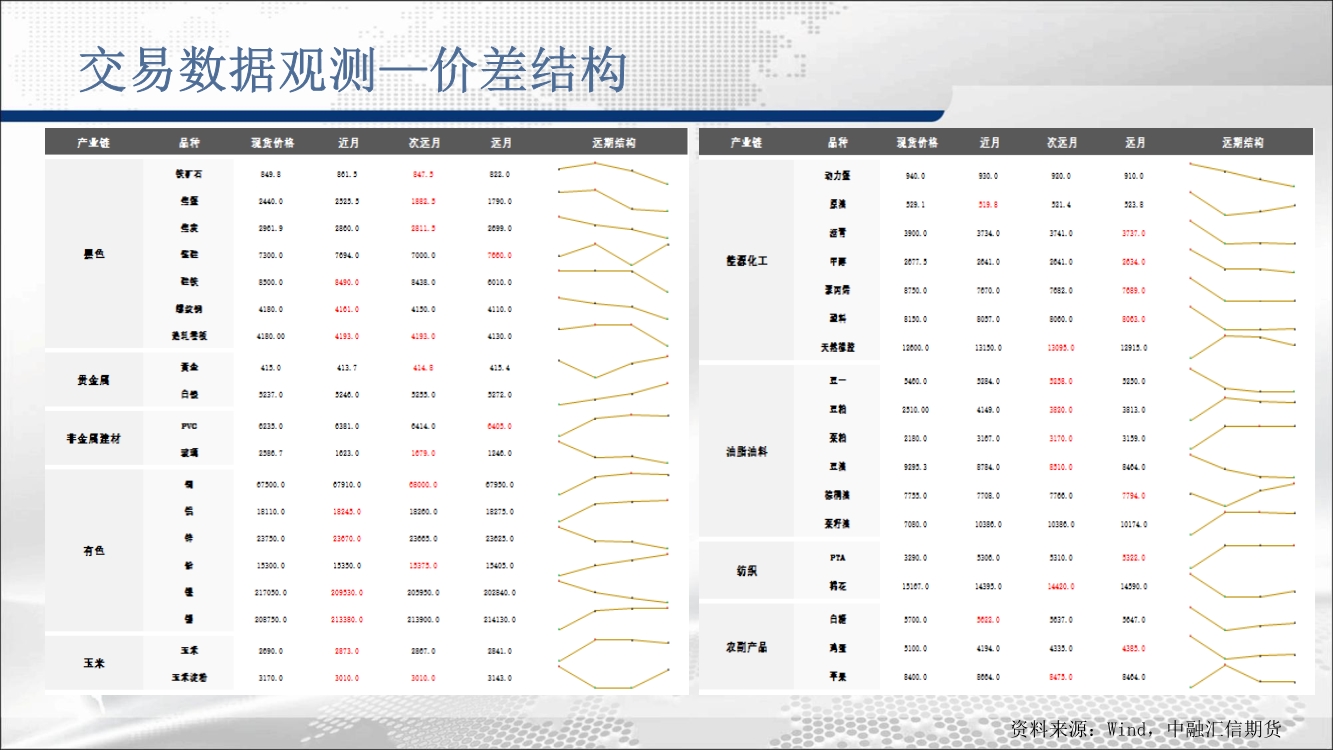Select the 玉米淀粉 product name
Image resolution: width=1333 pixels, height=750 pixels.
188,677
